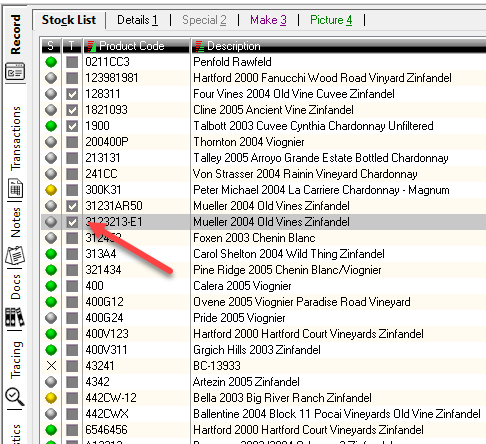Click green status dot for 400V123

point(51,334)
